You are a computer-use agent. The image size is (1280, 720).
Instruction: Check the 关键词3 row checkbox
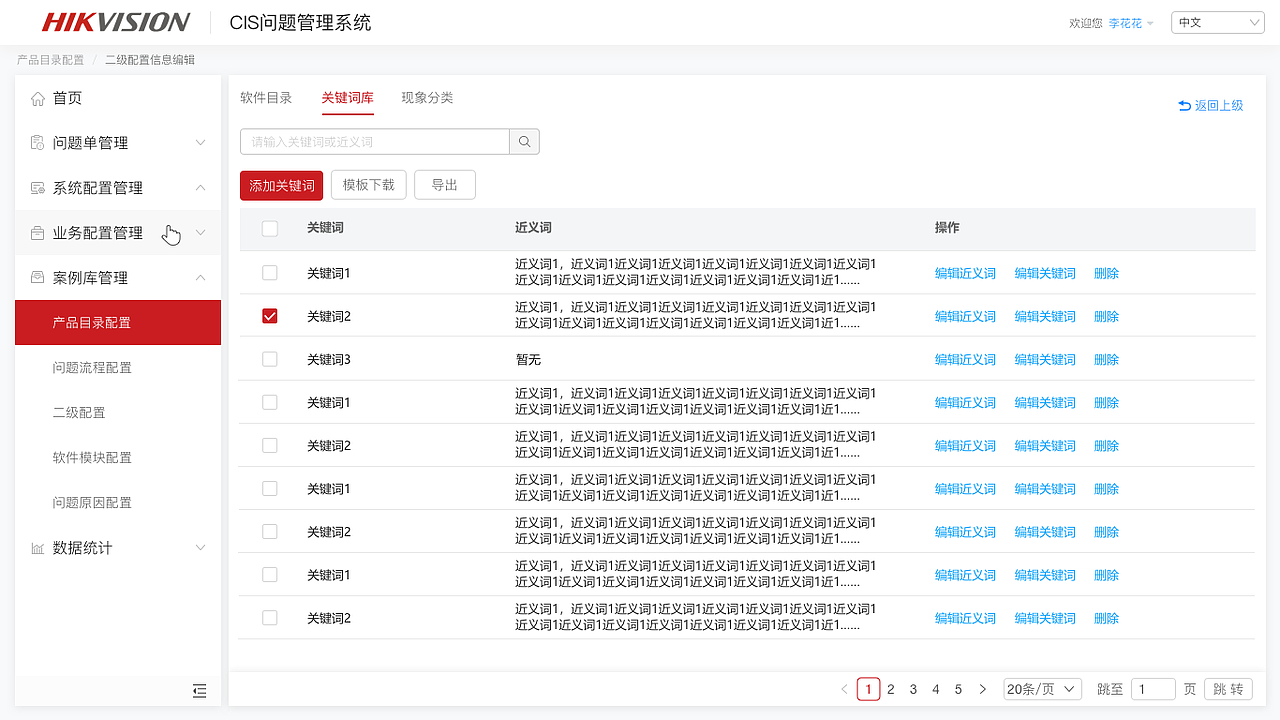point(269,359)
